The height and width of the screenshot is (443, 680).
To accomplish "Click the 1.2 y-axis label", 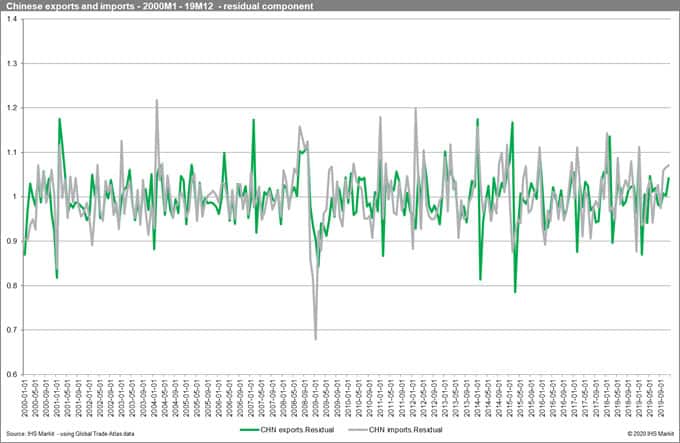I will [x=11, y=108].
